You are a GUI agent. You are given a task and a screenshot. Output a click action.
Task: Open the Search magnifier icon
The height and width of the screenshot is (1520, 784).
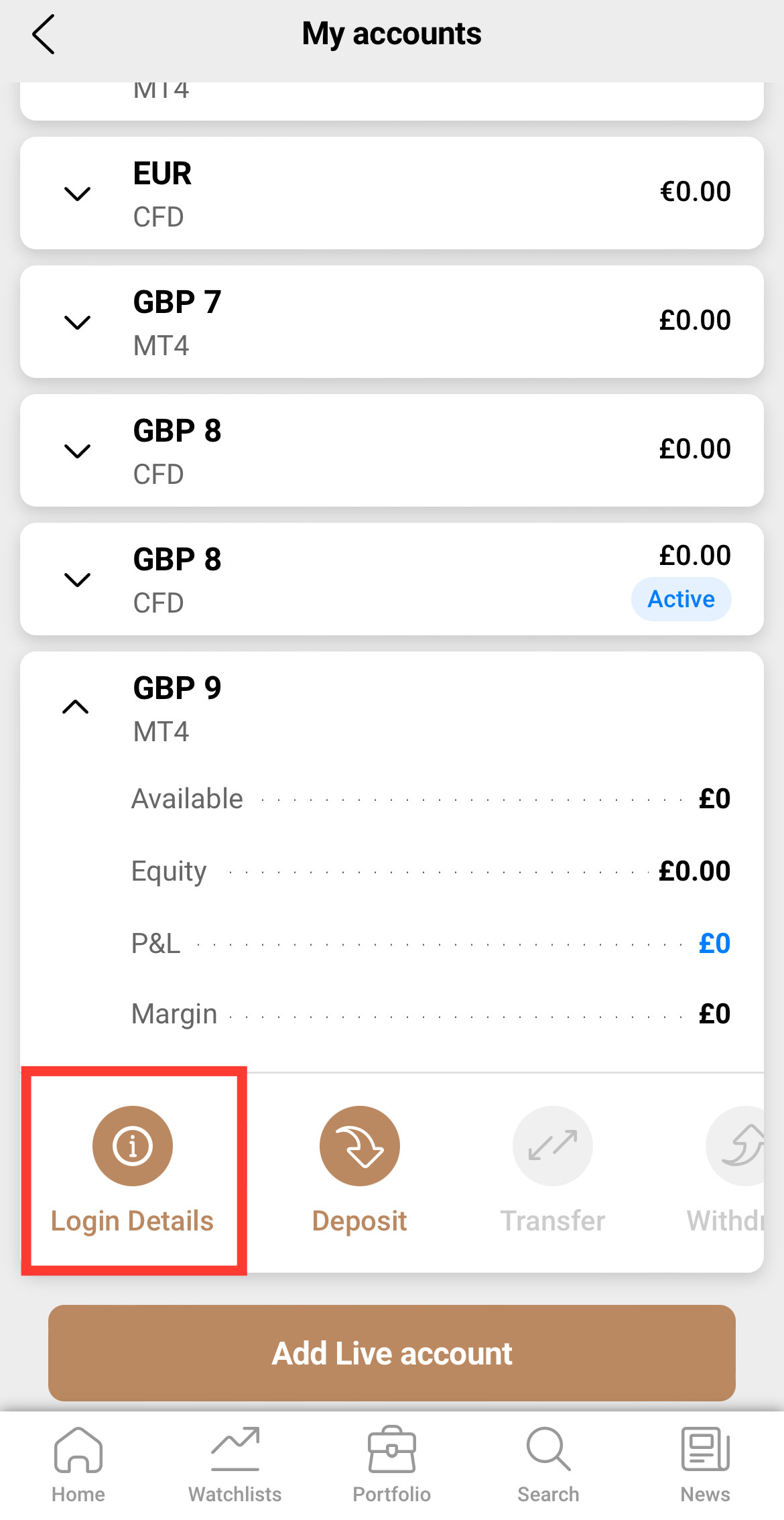(548, 1450)
